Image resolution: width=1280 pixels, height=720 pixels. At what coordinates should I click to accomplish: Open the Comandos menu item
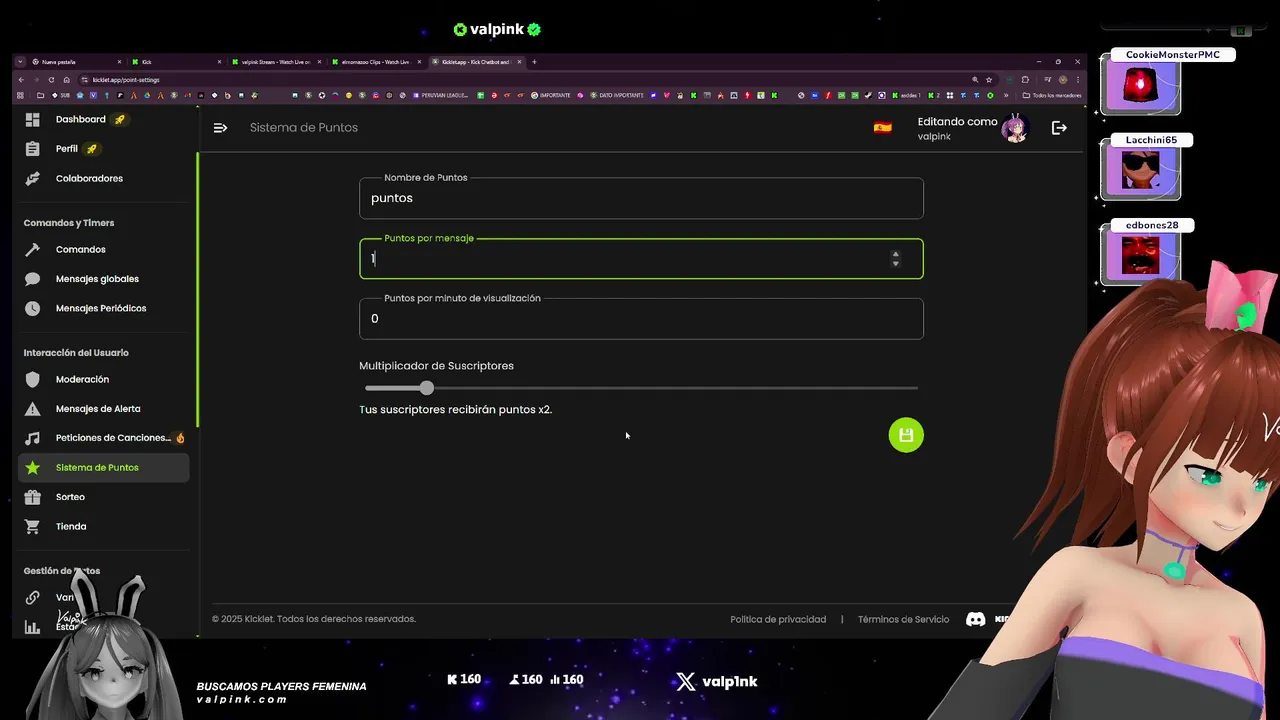click(x=81, y=249)
